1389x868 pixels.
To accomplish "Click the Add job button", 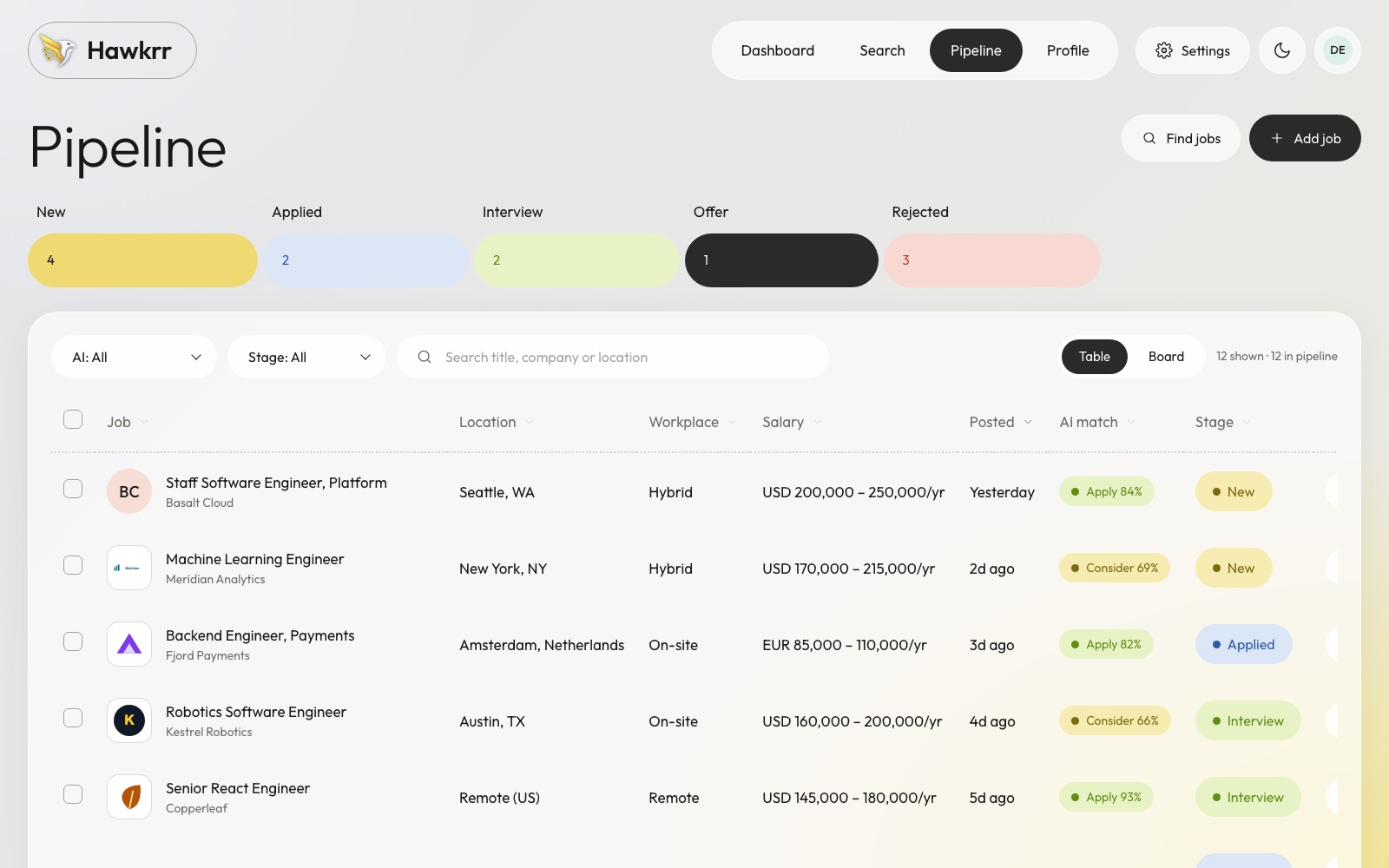I will coord(1305,138).
